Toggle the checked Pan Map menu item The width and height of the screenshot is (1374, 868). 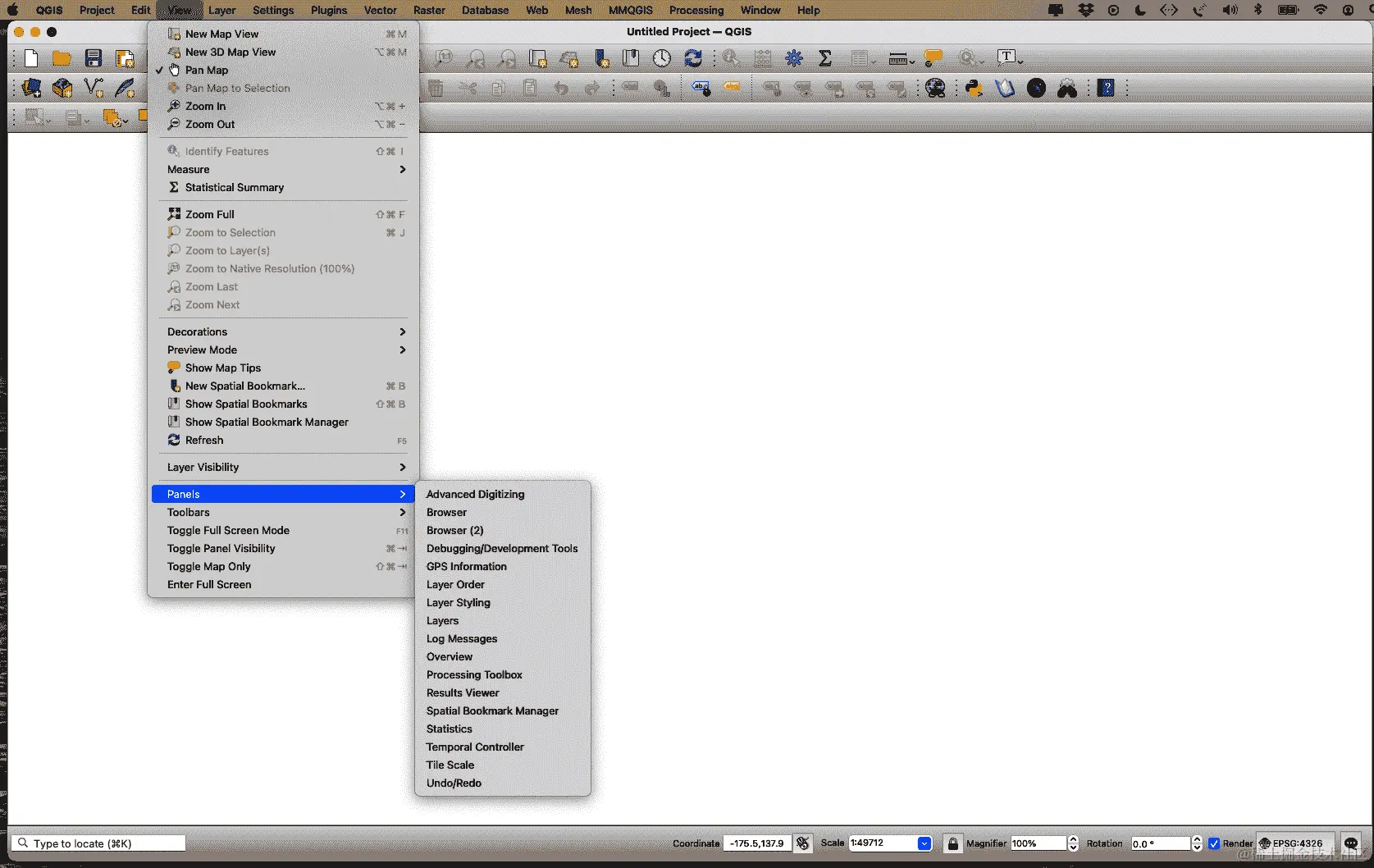coord(283,70)
